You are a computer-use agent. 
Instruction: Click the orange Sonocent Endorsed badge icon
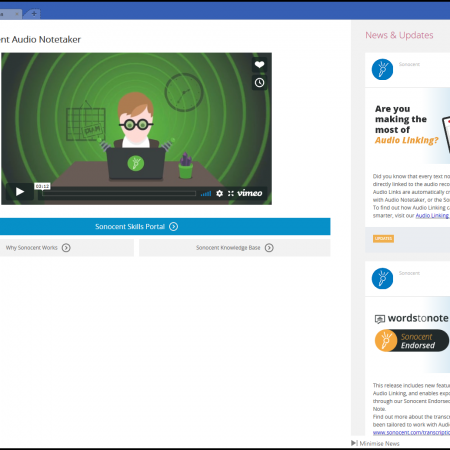[x=386, y=341]
